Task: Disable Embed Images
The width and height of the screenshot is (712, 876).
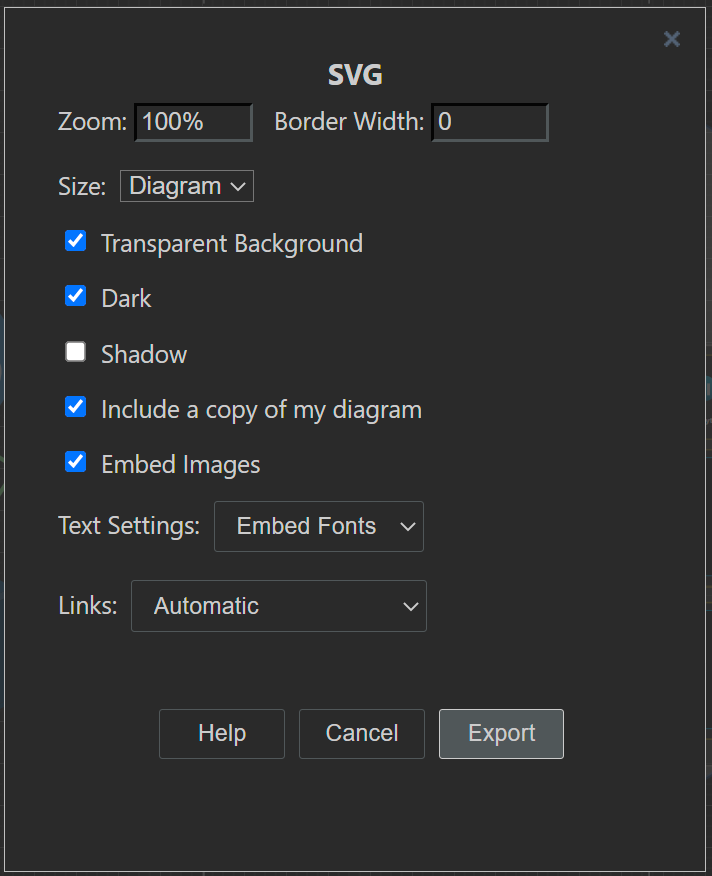Action: [75, 461]
